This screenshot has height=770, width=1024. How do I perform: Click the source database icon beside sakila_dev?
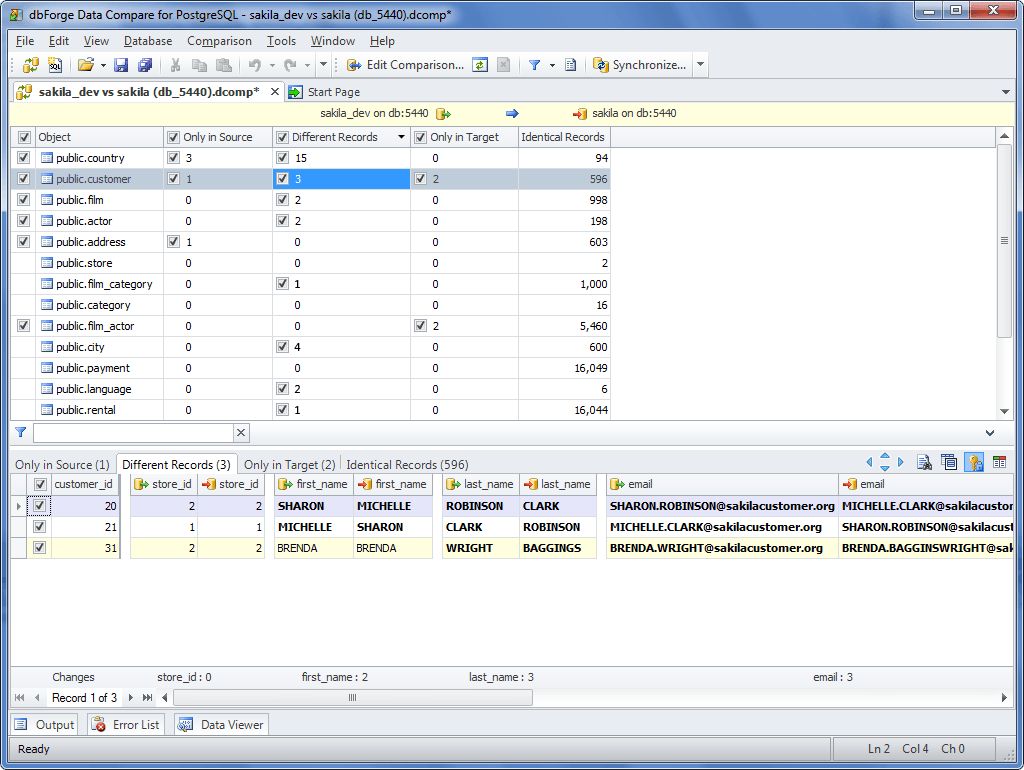(x=443, y=114)
